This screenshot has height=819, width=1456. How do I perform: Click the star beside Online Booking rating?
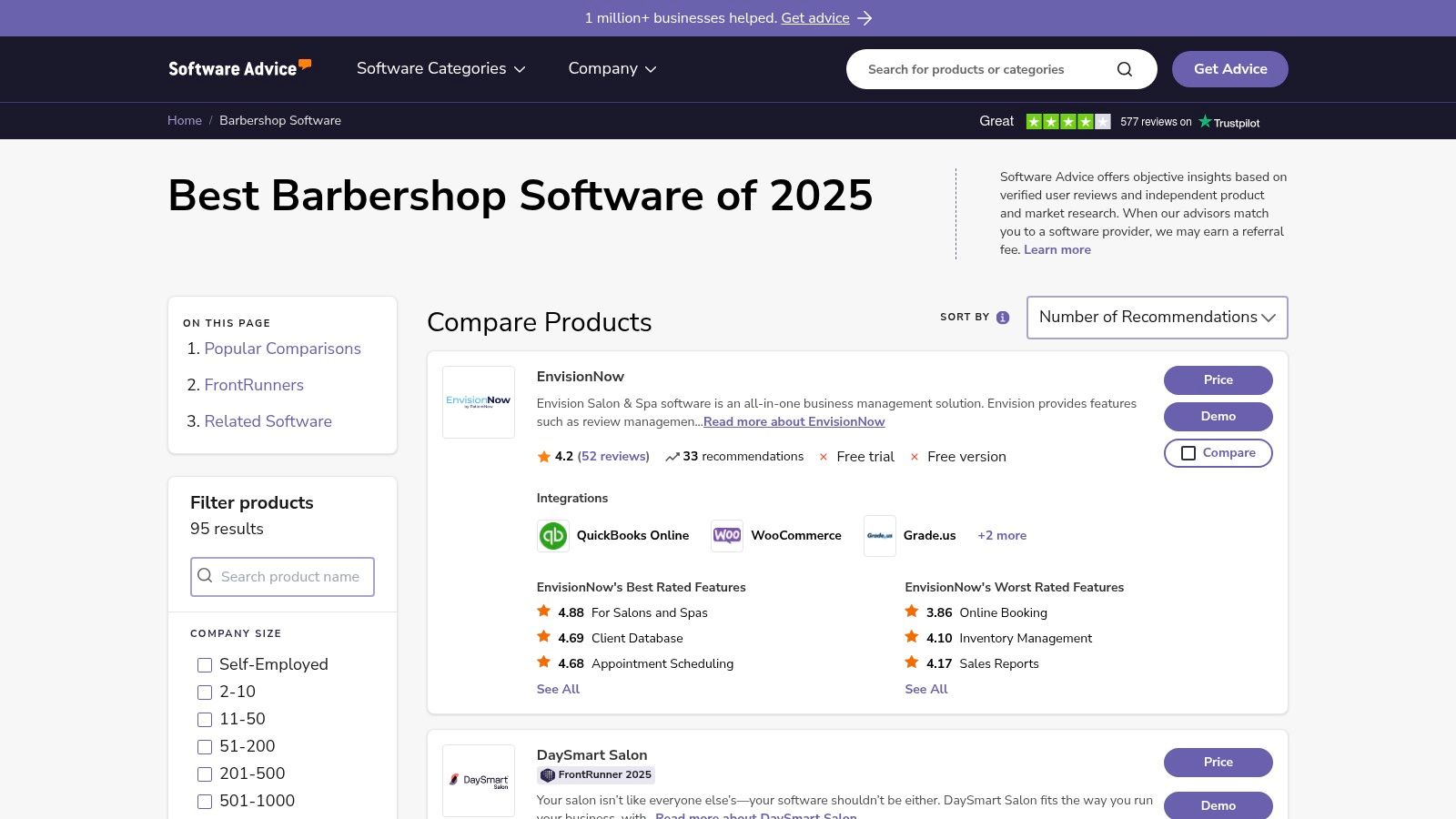click(912, 612)
